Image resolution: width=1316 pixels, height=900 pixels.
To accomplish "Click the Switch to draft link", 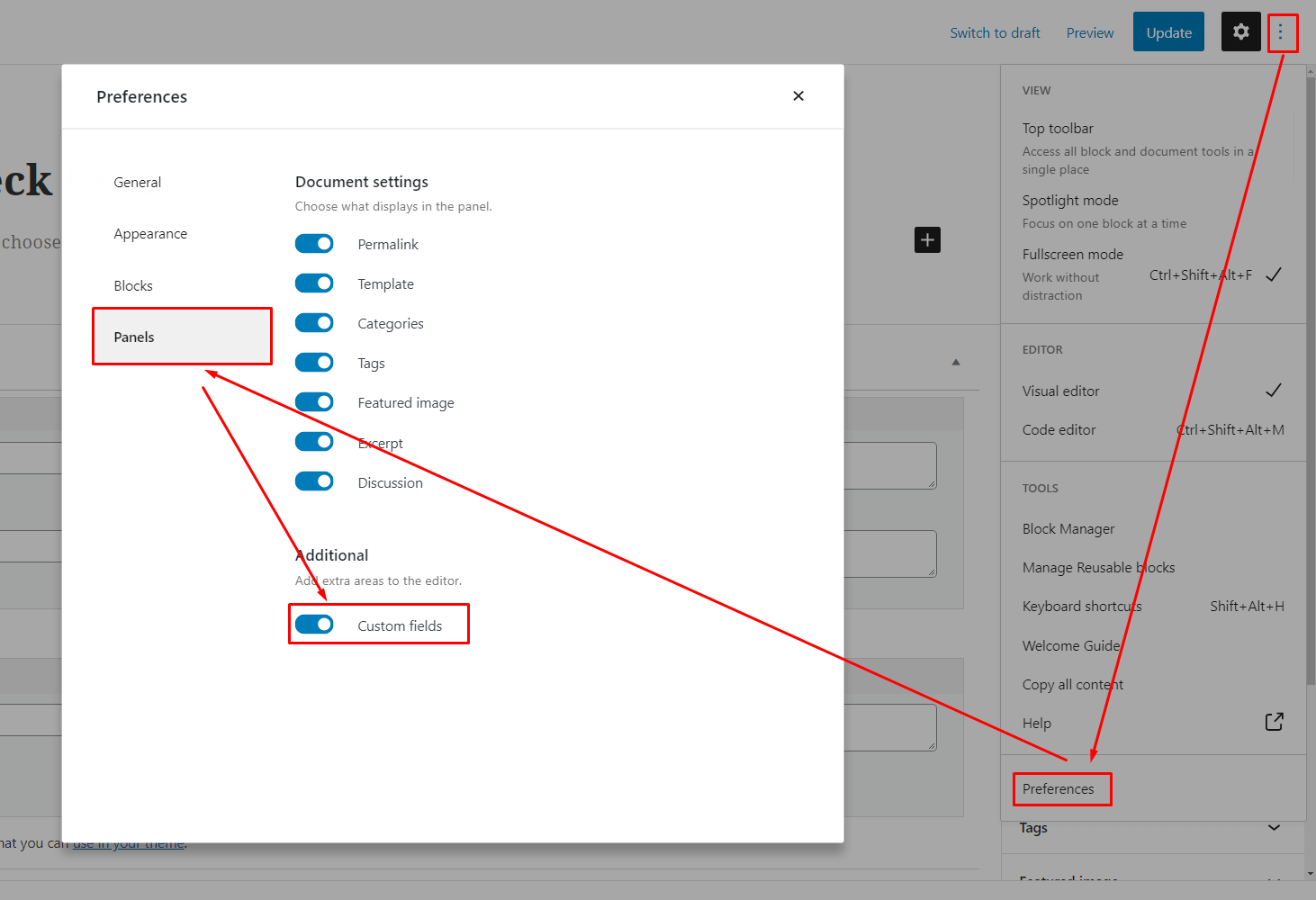I will [995, 33].
